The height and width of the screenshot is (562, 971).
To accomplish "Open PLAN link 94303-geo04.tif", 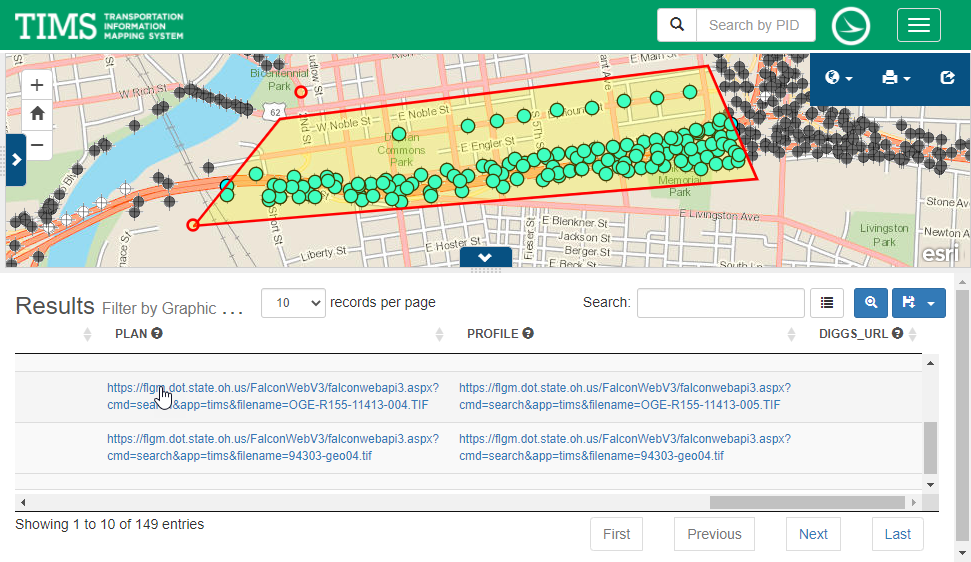I will click(272, 447).
